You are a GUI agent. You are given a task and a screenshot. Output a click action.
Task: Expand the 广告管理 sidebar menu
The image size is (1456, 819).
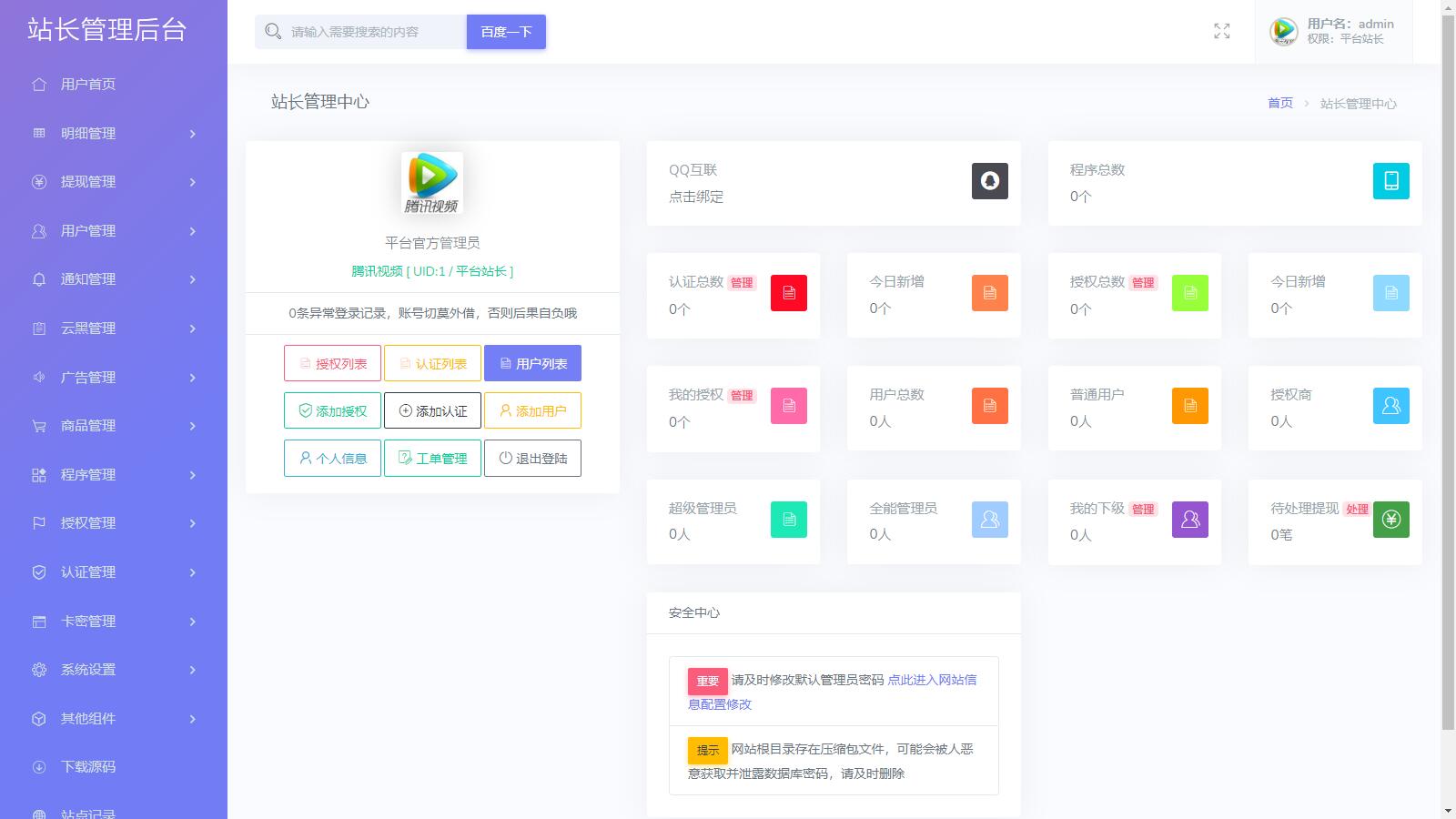[86, 377]
